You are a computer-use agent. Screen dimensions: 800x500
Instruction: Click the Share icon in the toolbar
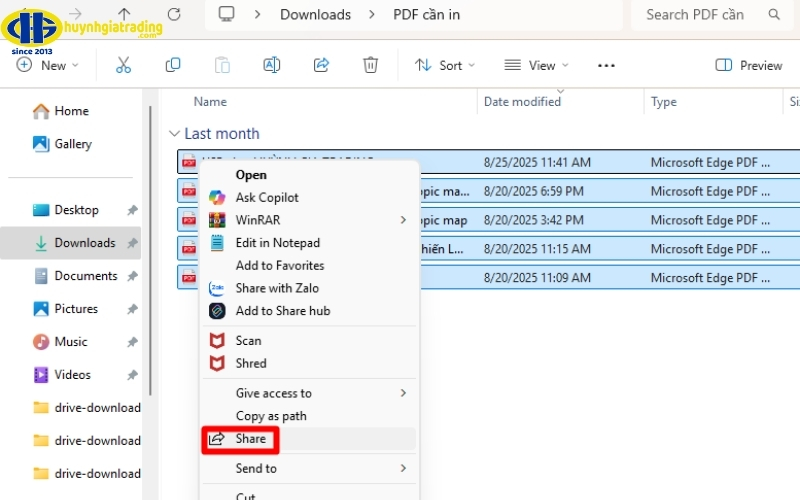click(x=321, y=65)
